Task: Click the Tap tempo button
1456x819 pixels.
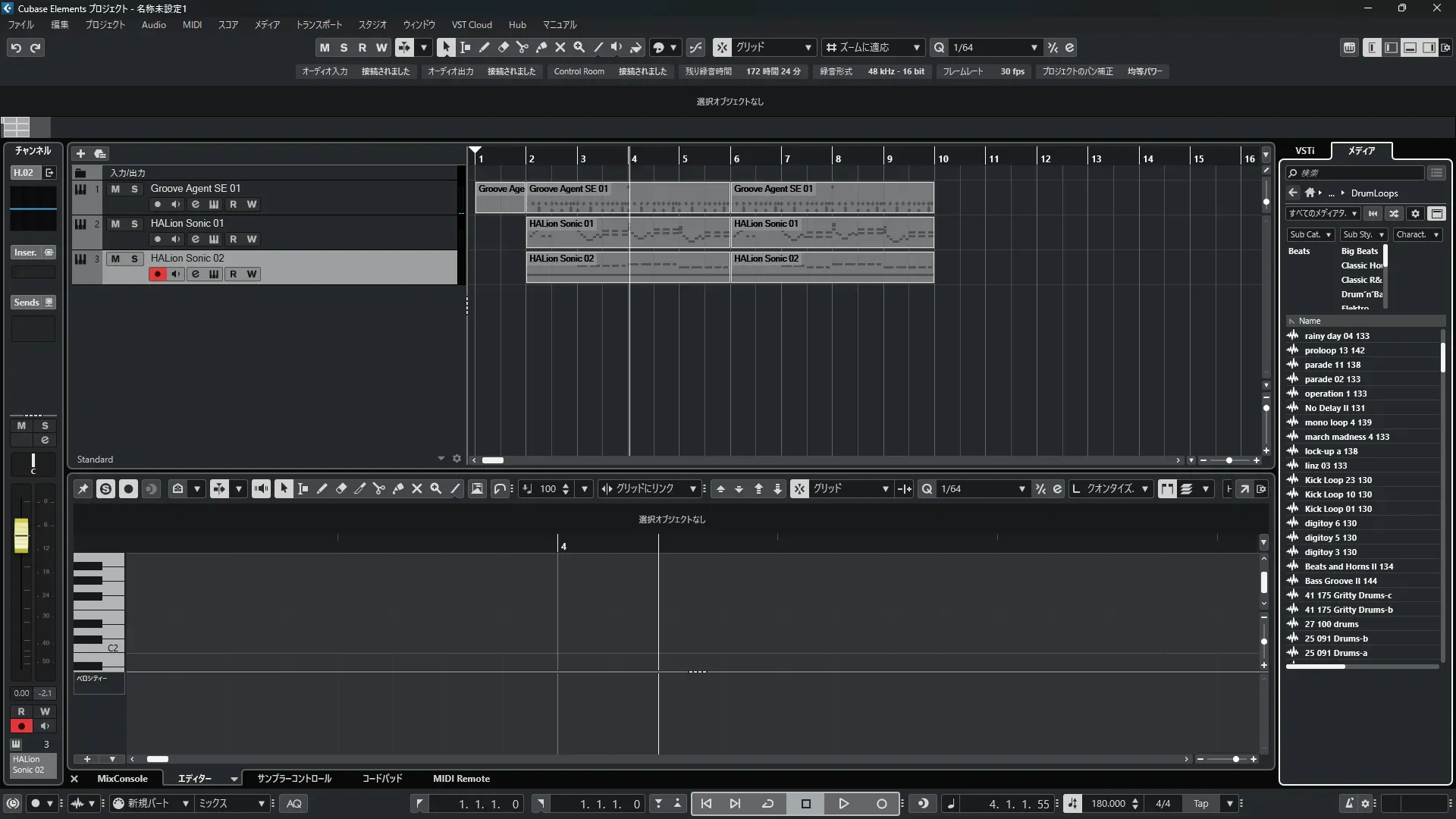Action: point(1200,804)
